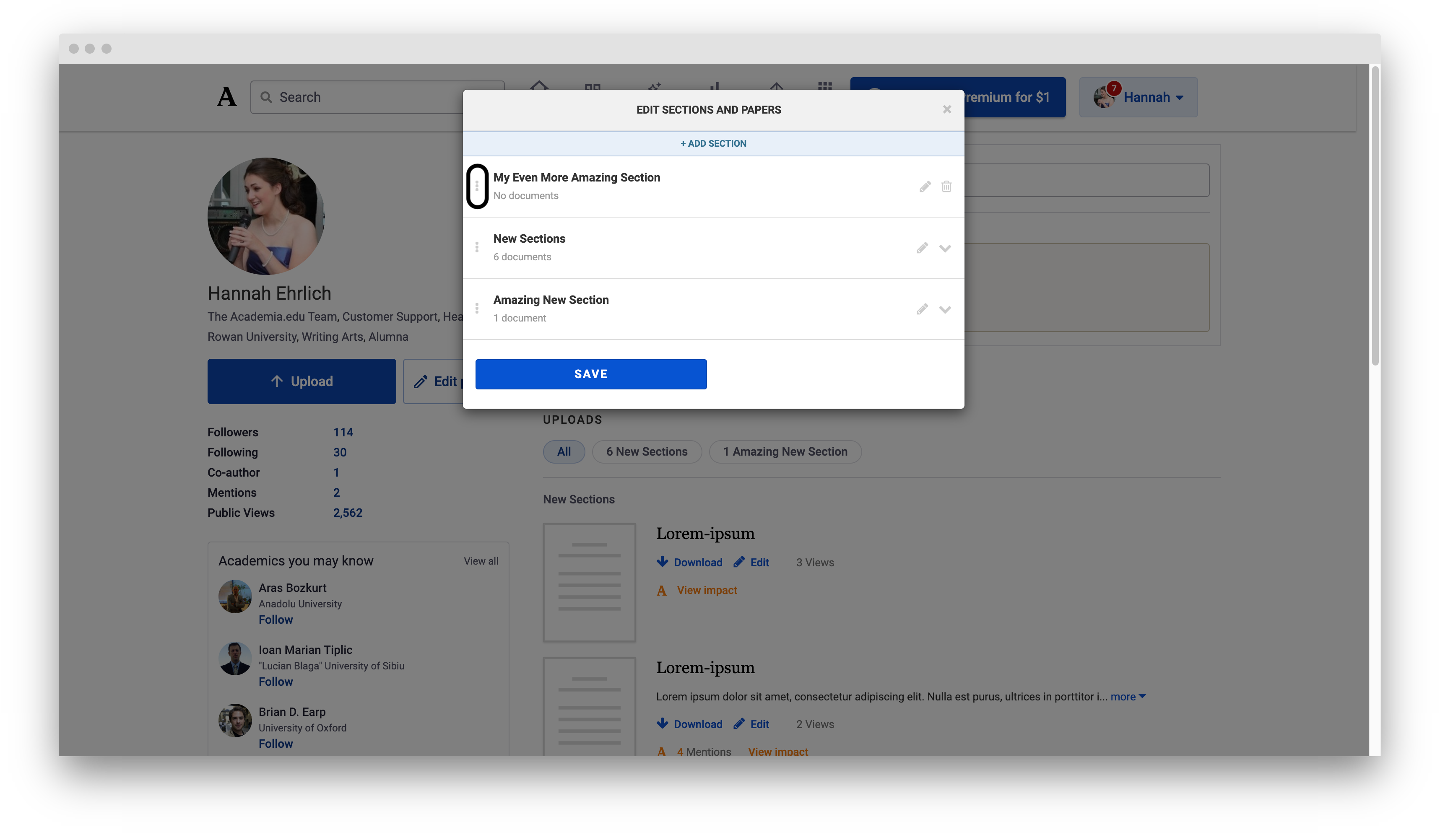Click the "6 documents" label
Image resolution: width=1440 pixels, height=840 pixels.
[x=522, y=257]
